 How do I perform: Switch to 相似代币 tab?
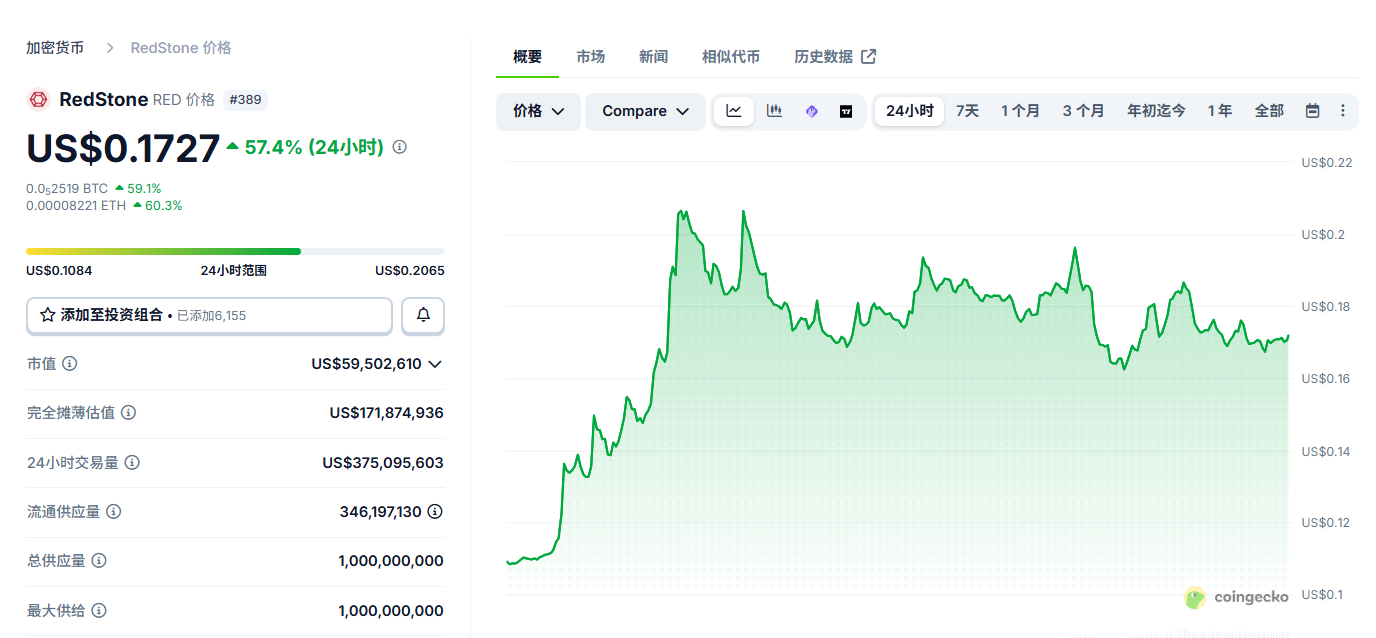point(731,57)
